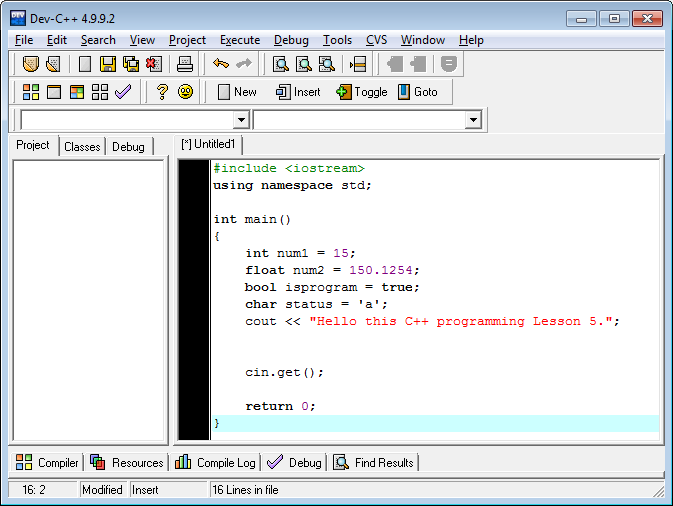Click the Compile and Run colorful icon

click(77, 92)
